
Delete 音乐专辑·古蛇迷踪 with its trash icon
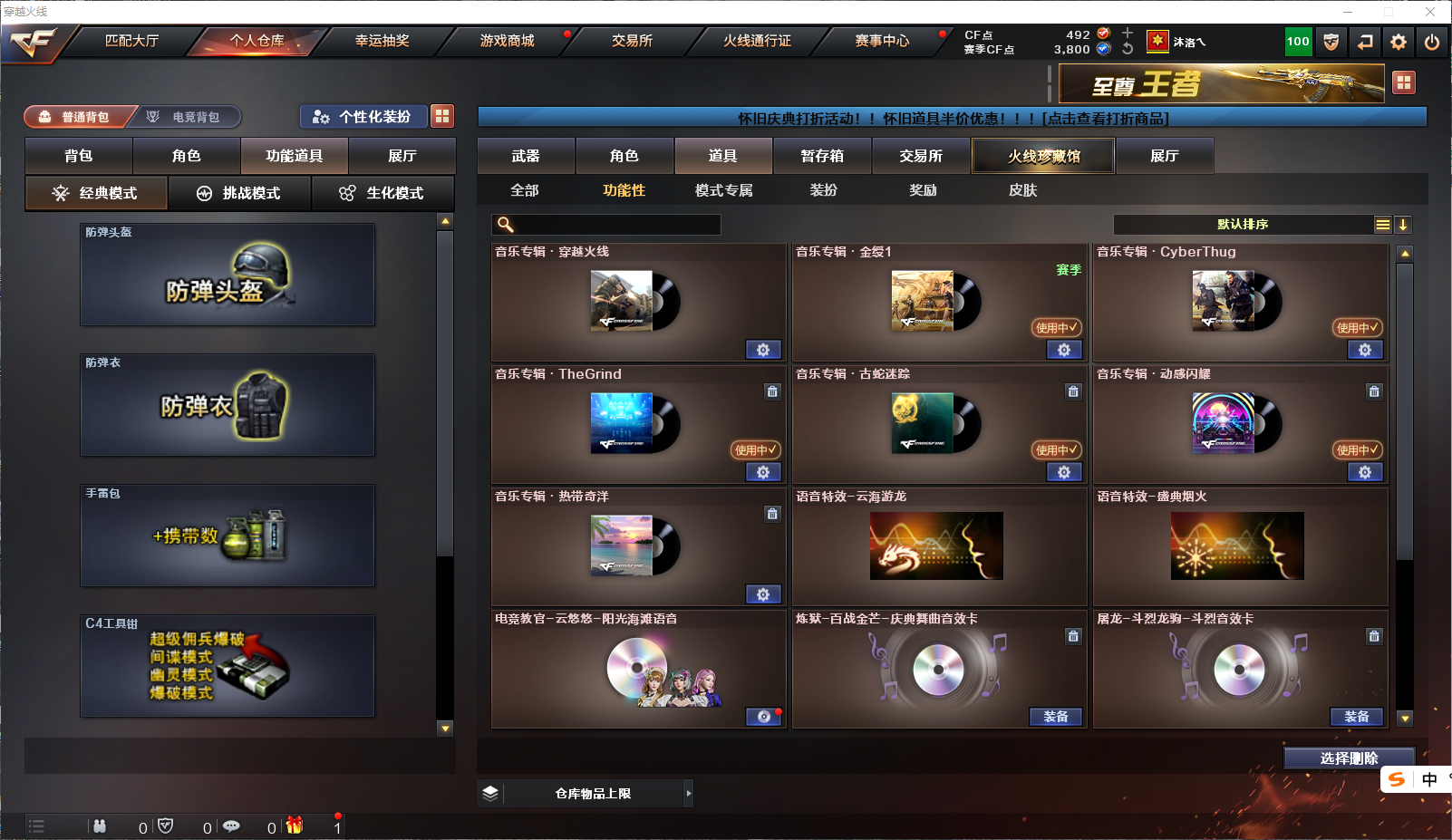pyautogui.click(x=1073, y=391)
